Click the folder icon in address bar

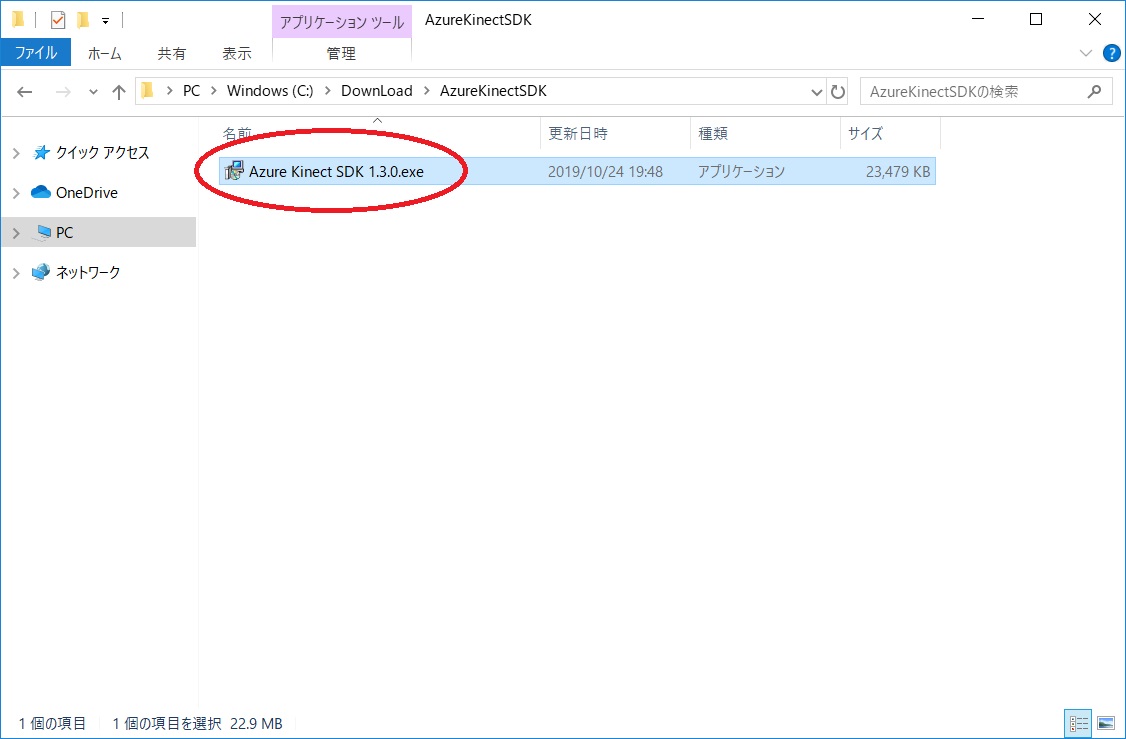click(x=148, y=90)
